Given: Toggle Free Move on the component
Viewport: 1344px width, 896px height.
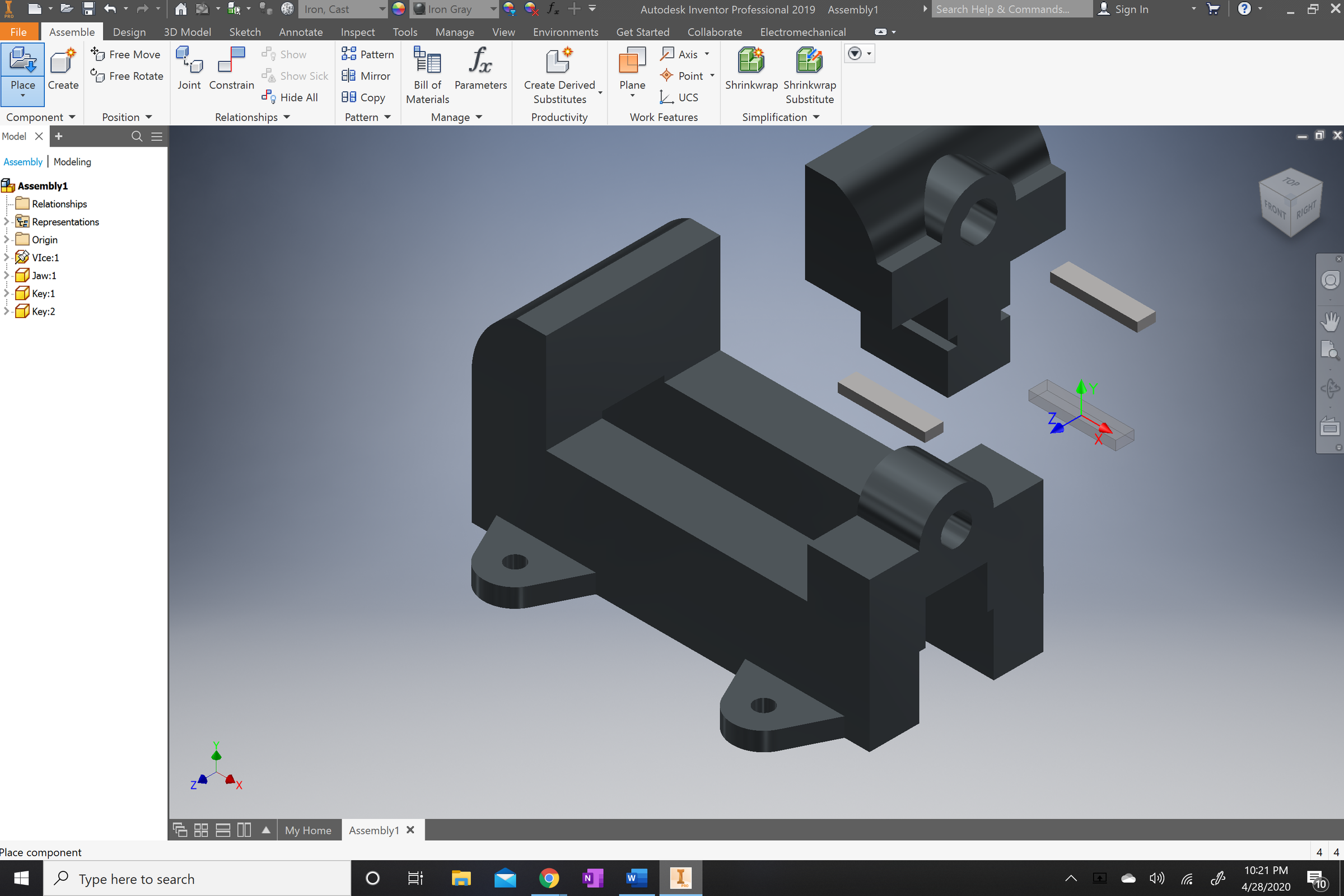Looking at the screenshot, I should click(x=127, y=54).
